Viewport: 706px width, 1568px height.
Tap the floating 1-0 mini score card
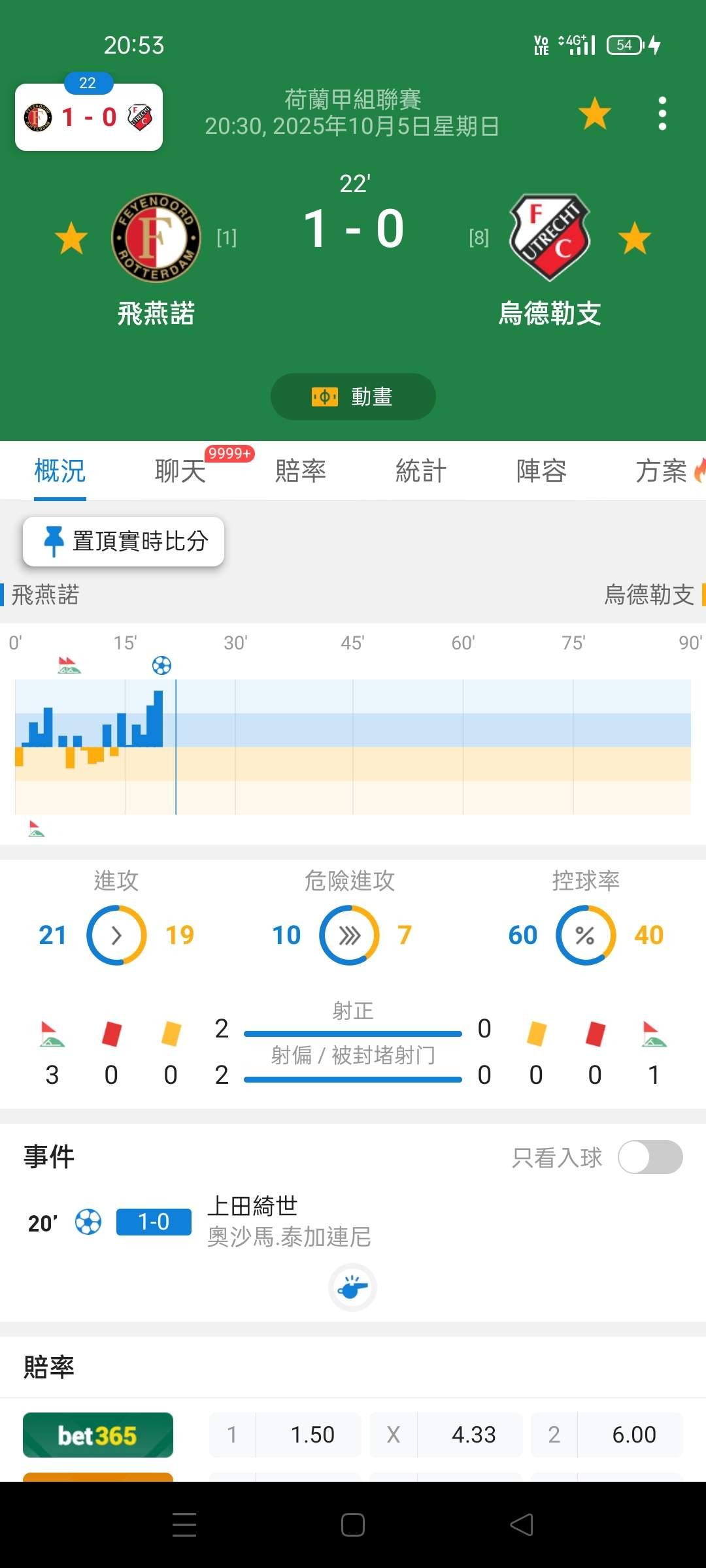point(89,118)
